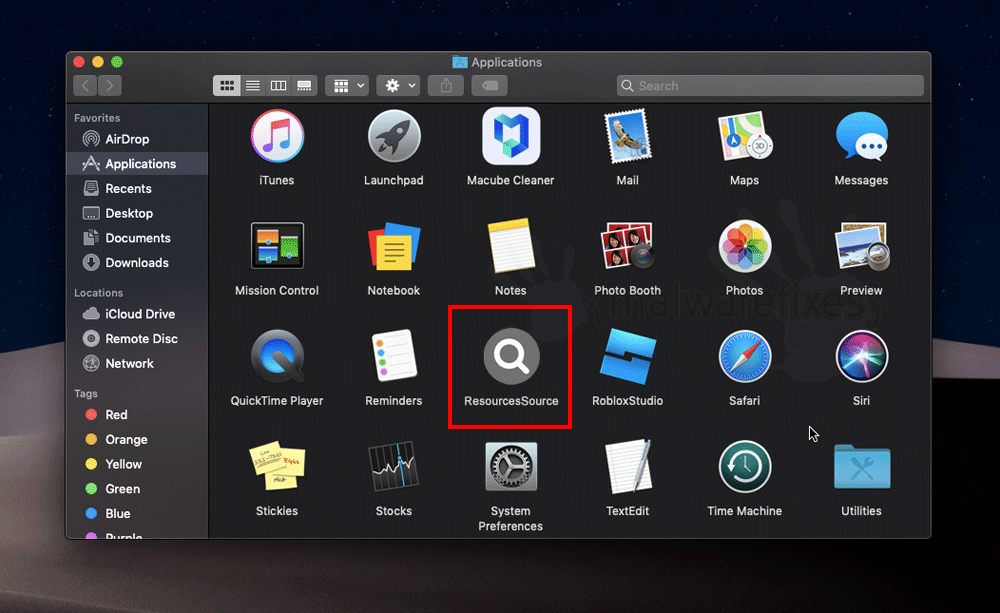Open the Safari compass icon

pos(744,357)
